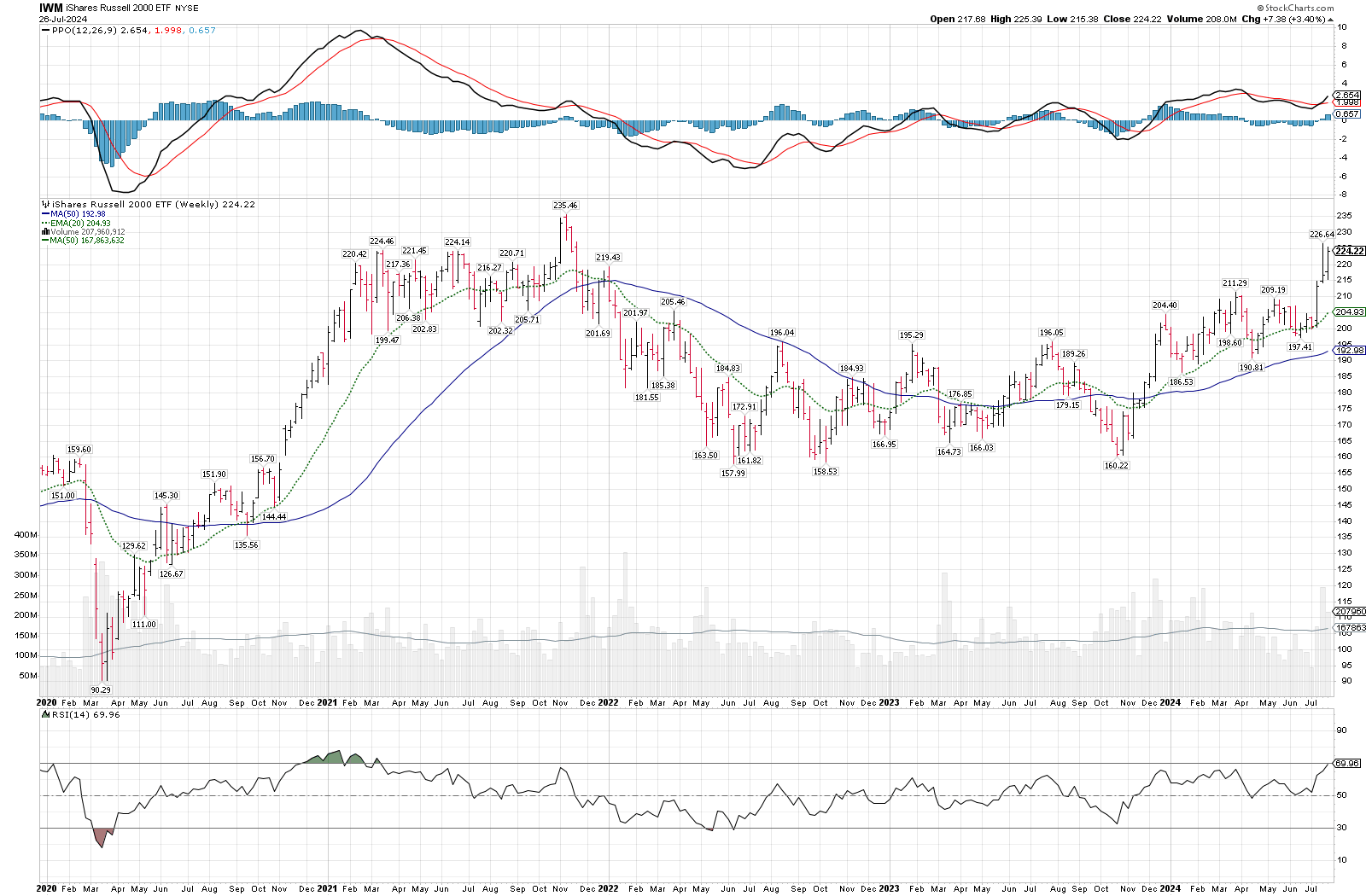Click the red 1.998 signal value tag

[1347, 102]
